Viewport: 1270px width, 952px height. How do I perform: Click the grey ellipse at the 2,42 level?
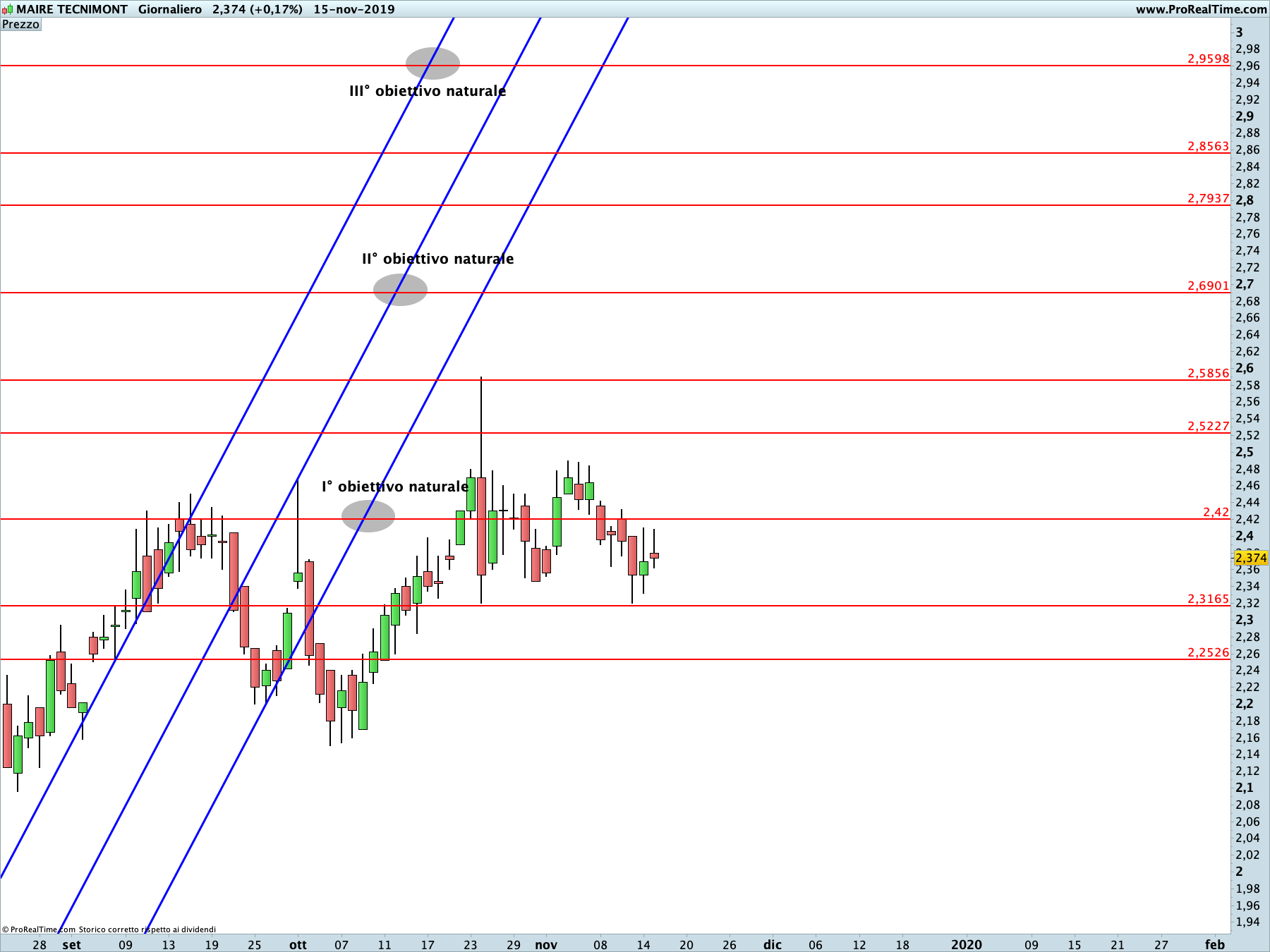click(368, 516)
